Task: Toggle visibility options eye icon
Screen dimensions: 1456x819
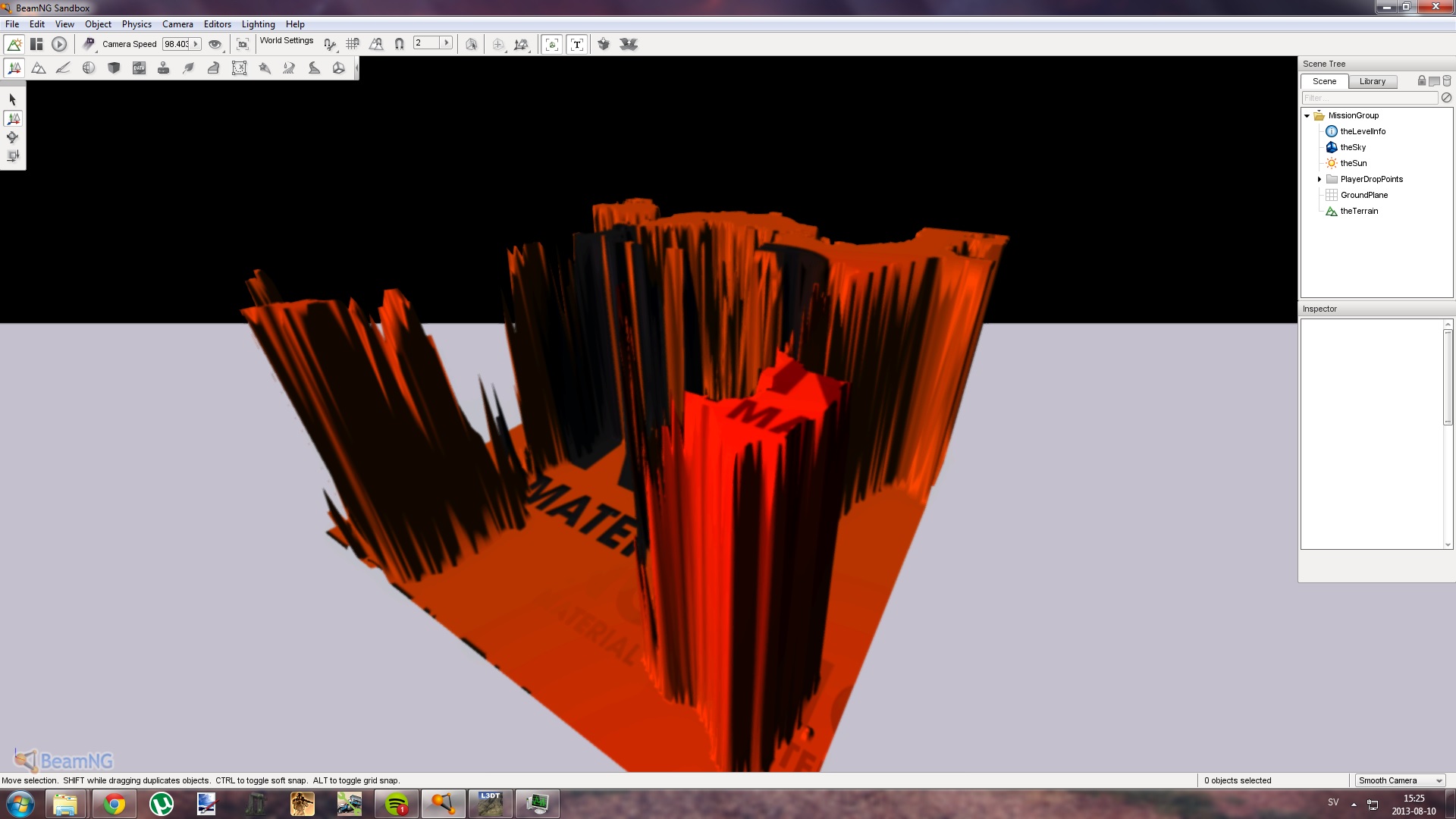Action: pyautogui.click(x=215, y=44)
